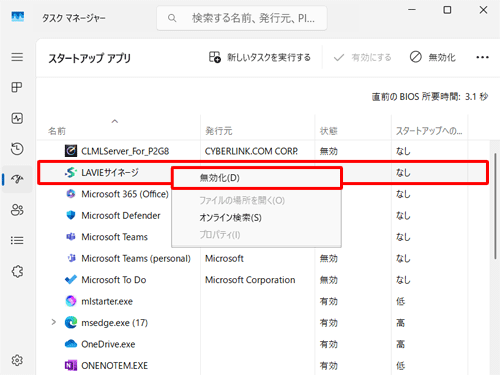Open the Details list icon in sidebar
Screen dimensions: 500x375
pos(17,240)
